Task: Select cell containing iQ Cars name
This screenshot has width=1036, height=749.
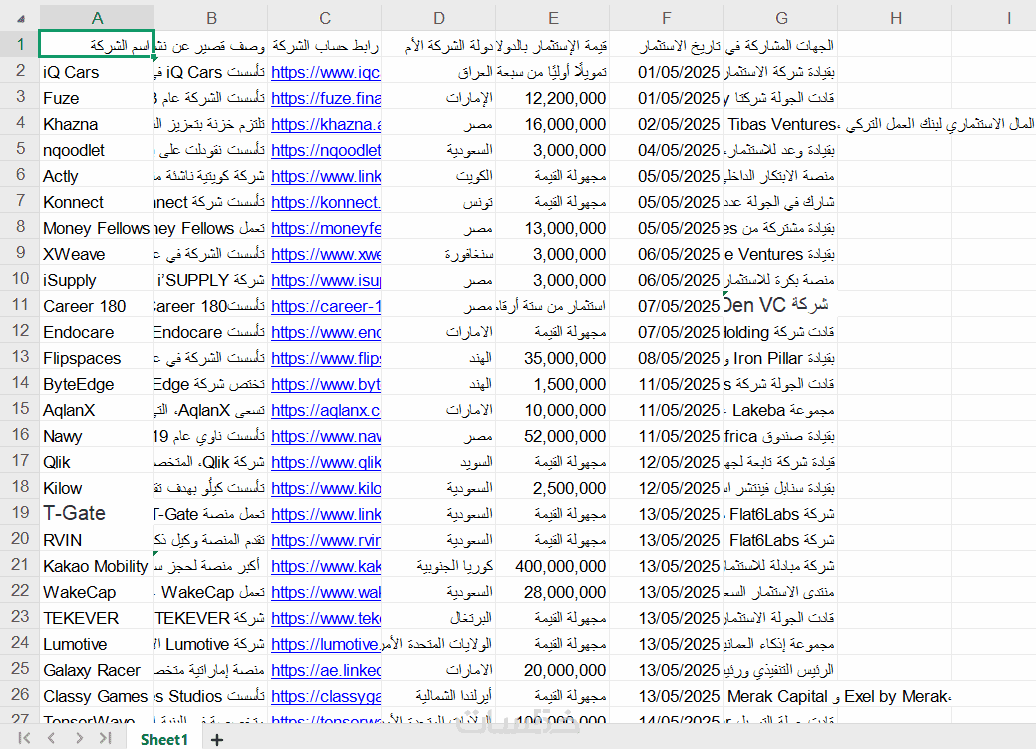Action: [97, 71]
